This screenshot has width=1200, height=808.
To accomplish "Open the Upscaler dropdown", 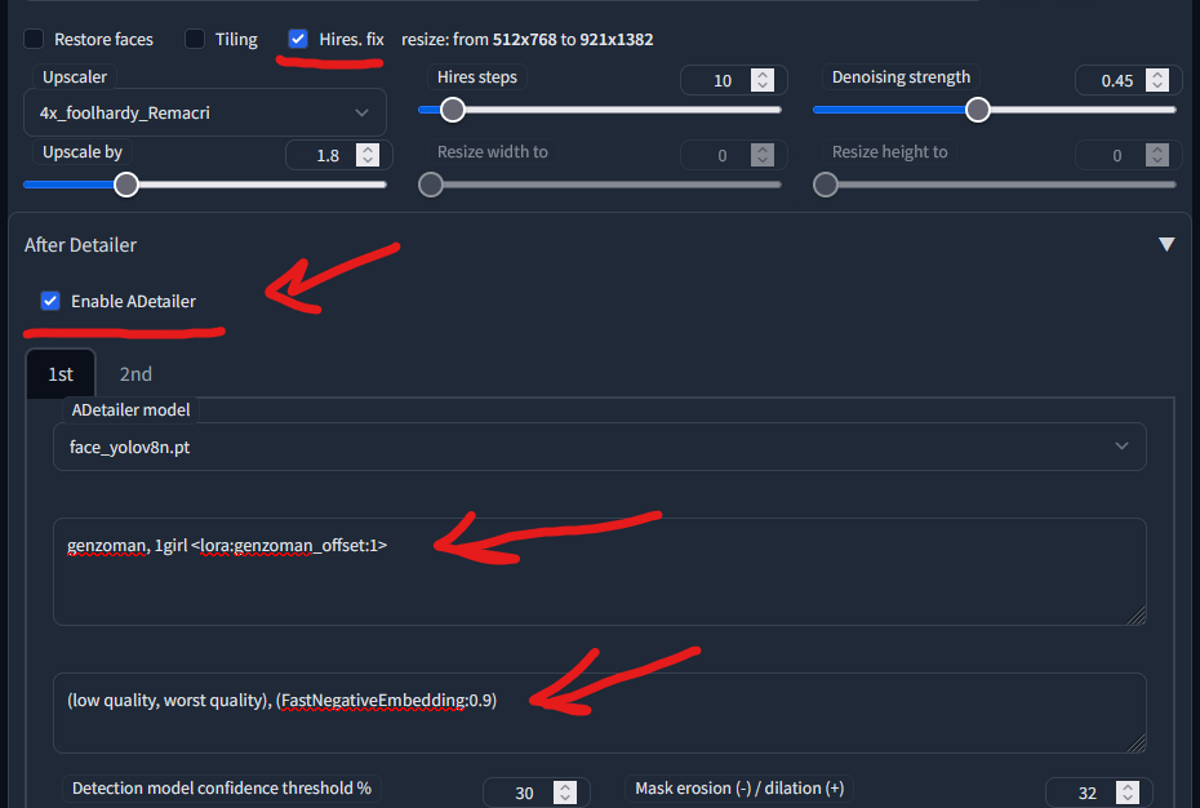I will pyautogui.click(x=205, y=113).
